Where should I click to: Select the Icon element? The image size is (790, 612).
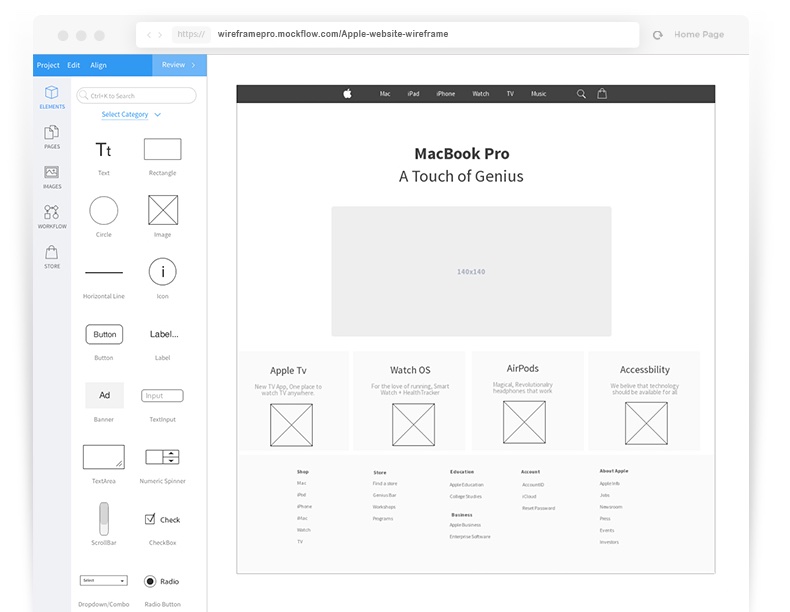(163, 271)
